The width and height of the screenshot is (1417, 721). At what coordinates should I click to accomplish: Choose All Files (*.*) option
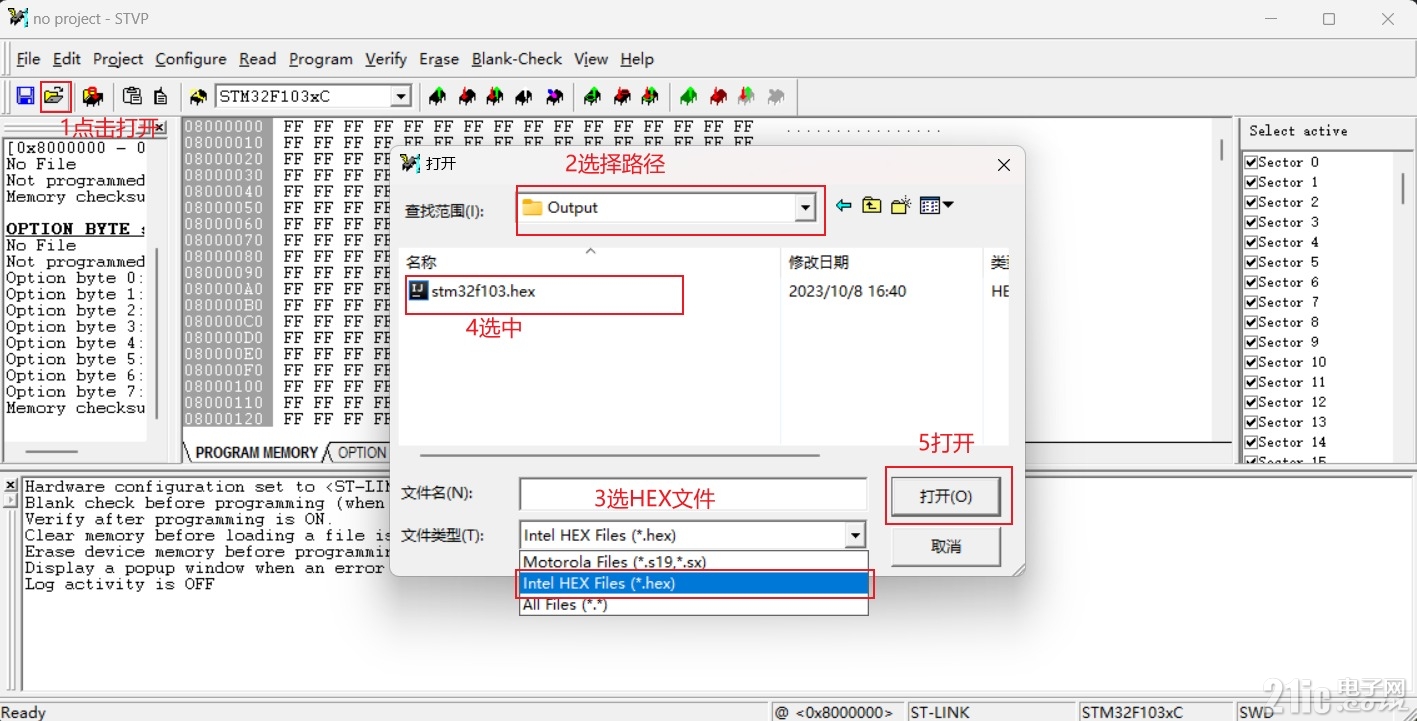tap(693, 604)
